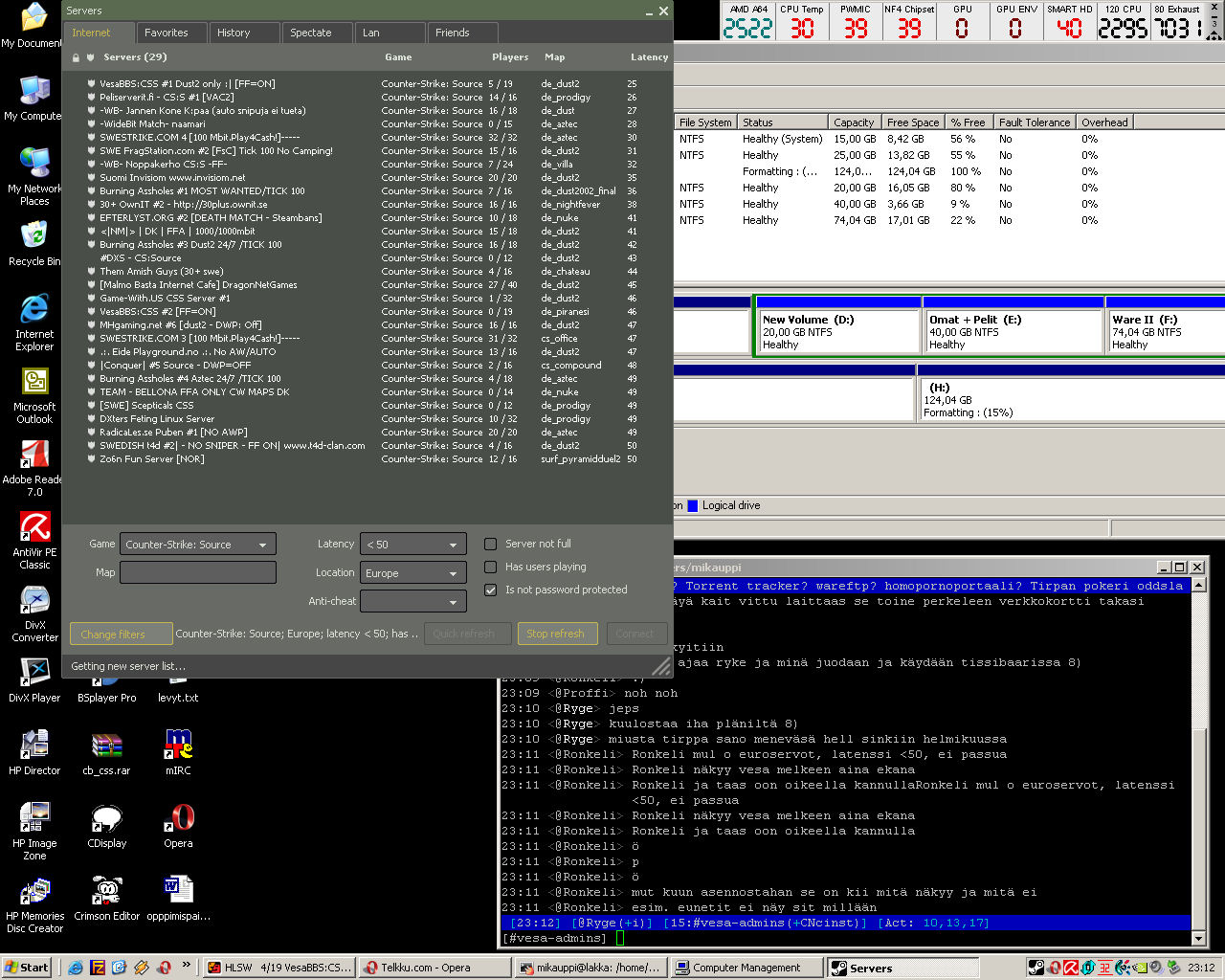Viewport: 1225px width, 980px height.
Task: Open Microsoft Outlook desktop icon
Action: coord(34,395)
